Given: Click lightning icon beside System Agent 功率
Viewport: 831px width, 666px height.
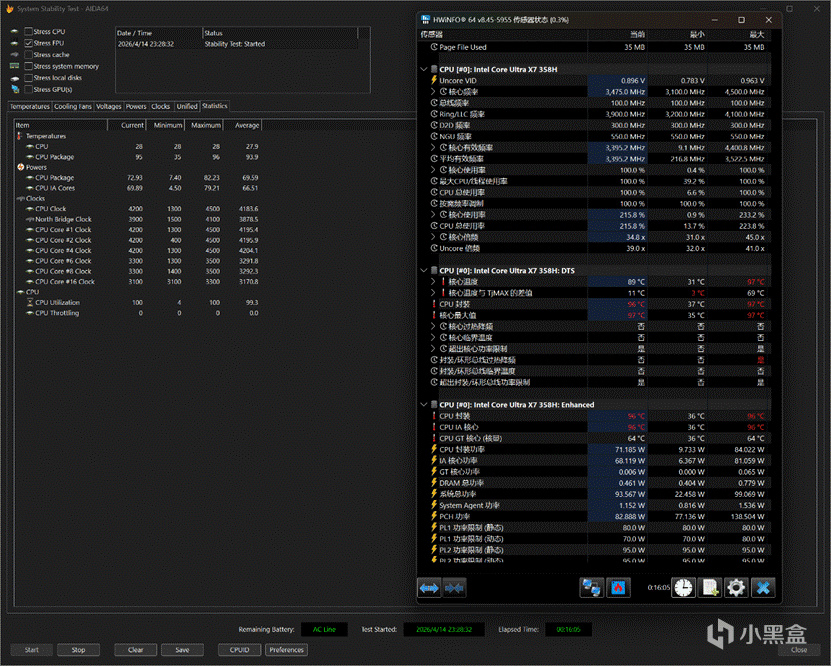Looking at the screenshot, I should [x=434, y=505].
